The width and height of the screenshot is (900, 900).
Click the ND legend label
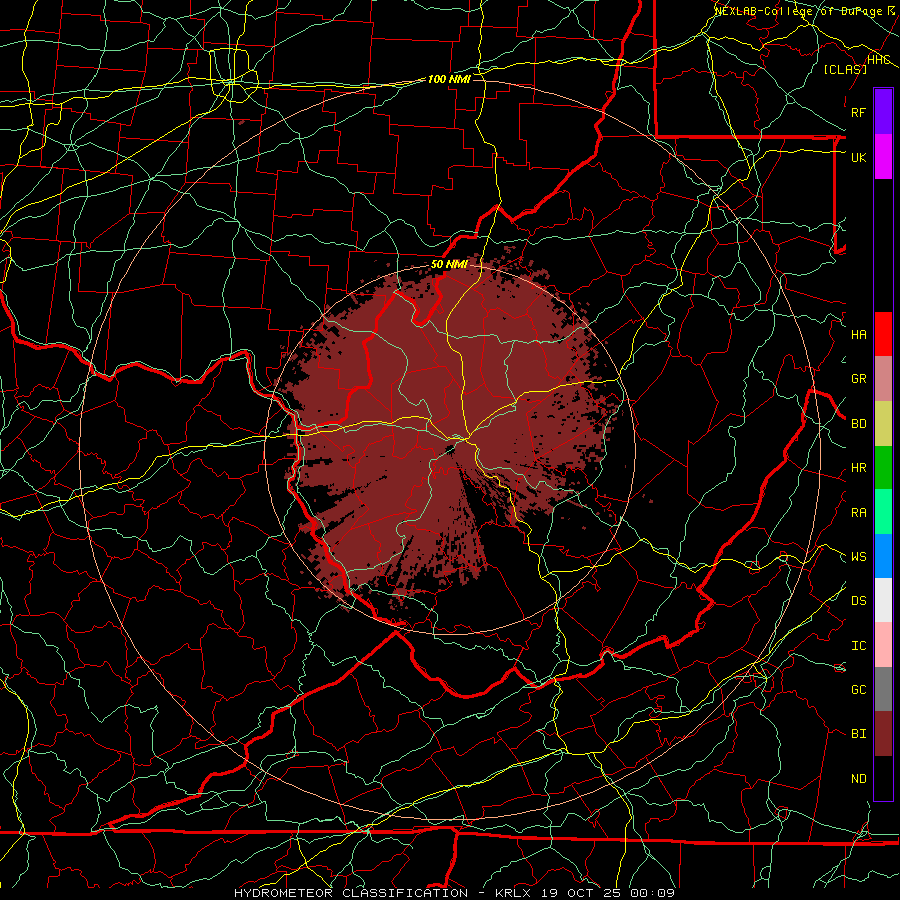(858, 779)
